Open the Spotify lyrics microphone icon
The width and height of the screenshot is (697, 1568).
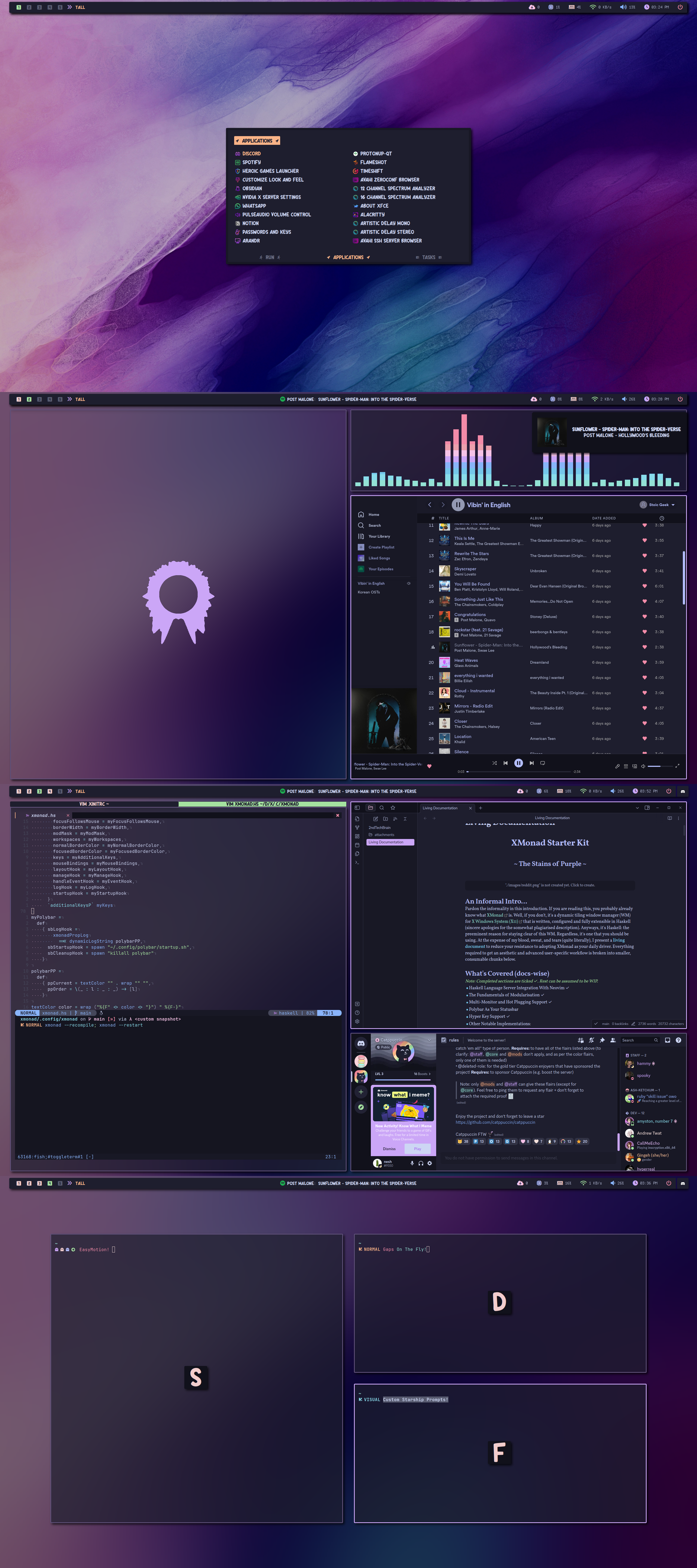pos(617,766)
